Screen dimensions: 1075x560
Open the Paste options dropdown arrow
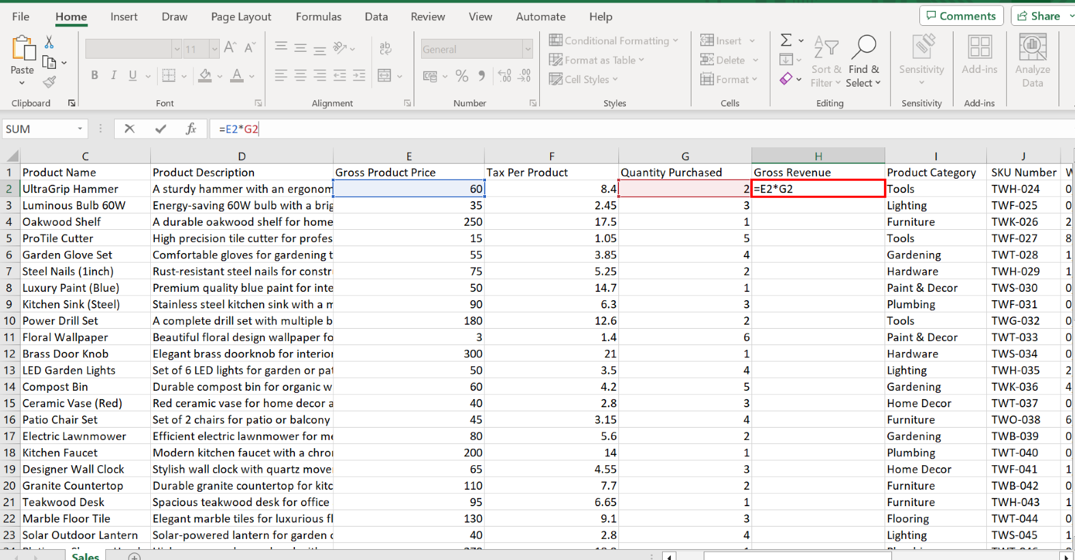(22, 84)
